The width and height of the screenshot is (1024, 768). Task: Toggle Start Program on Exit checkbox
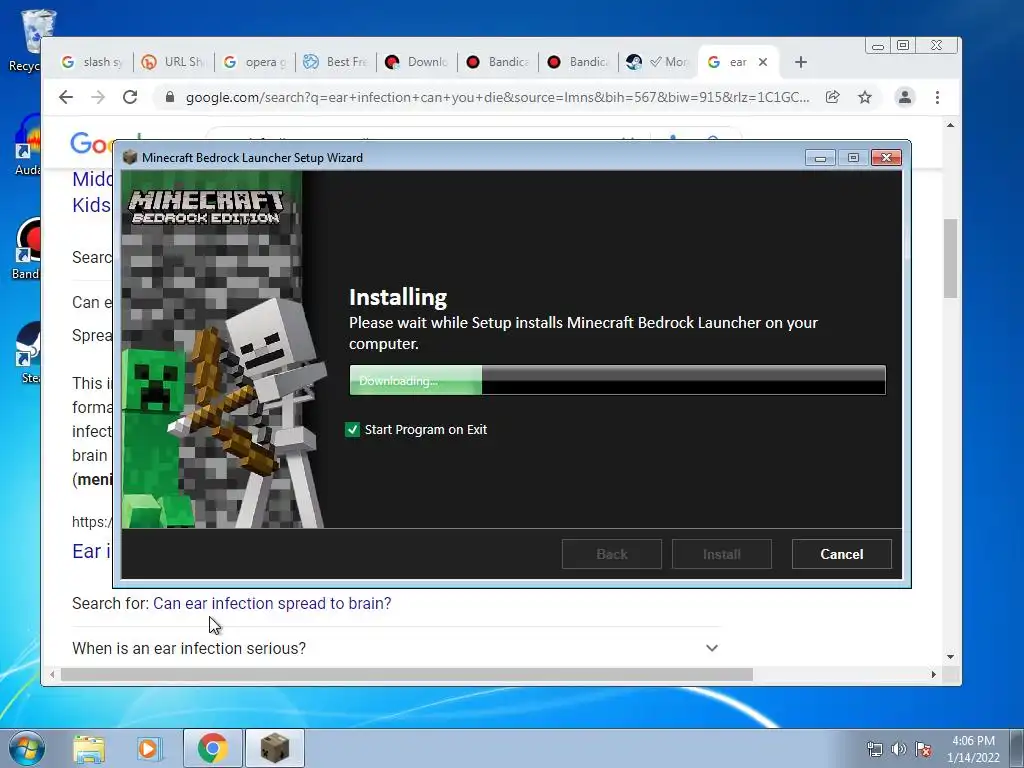pyautogui.click(x=352, y=429)
